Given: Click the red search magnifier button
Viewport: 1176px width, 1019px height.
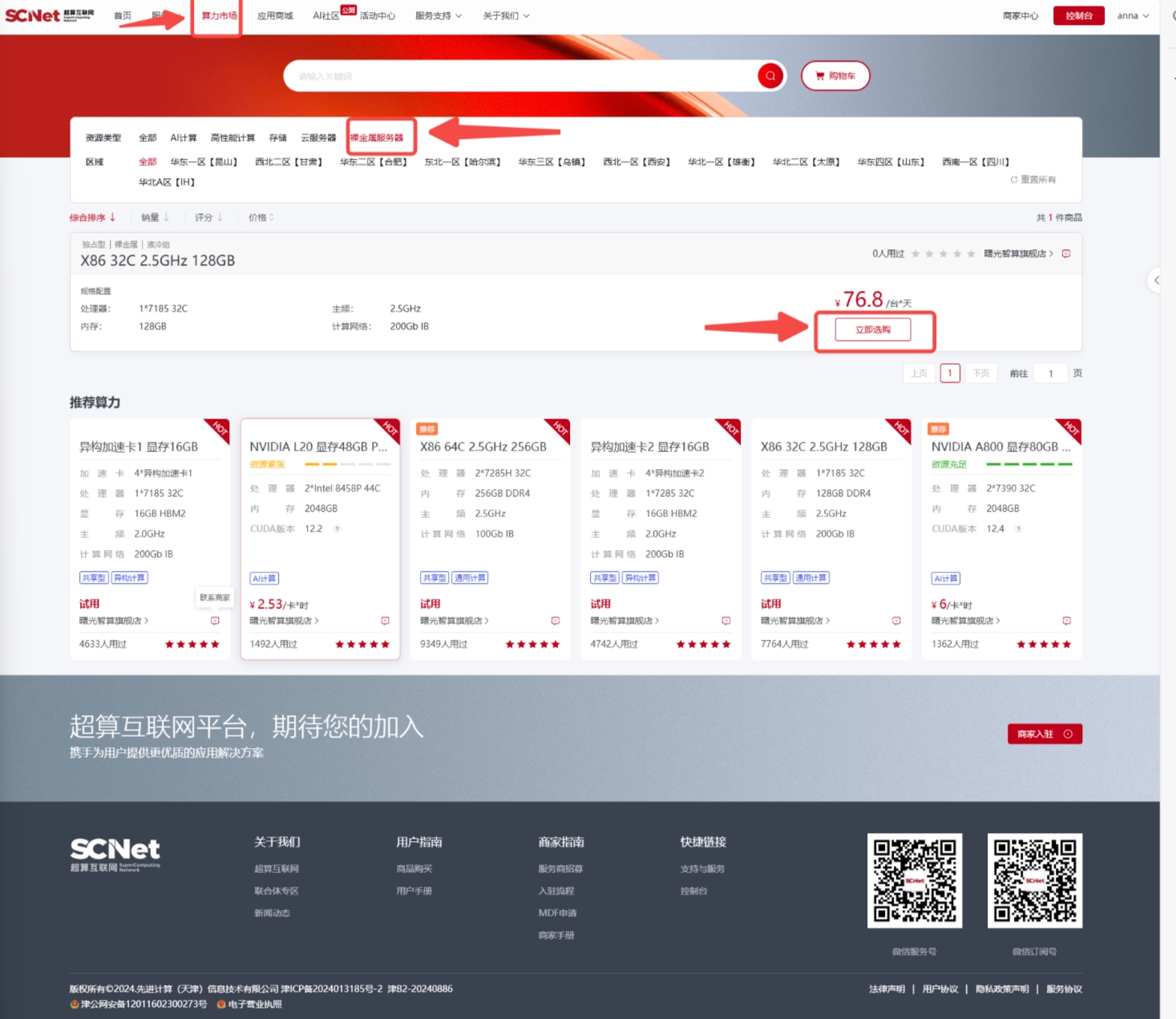Looking at the screenshot, I should (770, 76).
